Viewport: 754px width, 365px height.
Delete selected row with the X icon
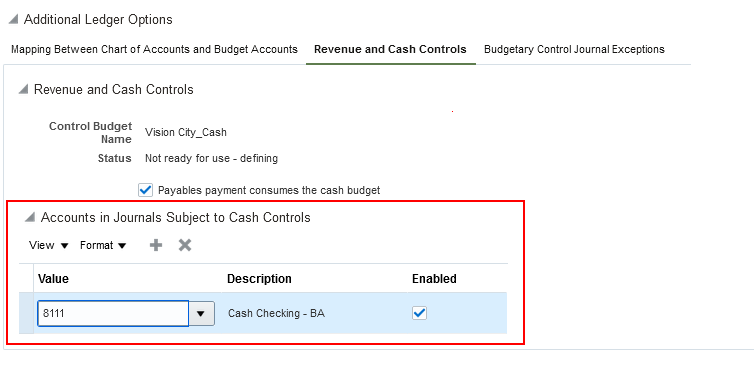(x=185, y=245)
